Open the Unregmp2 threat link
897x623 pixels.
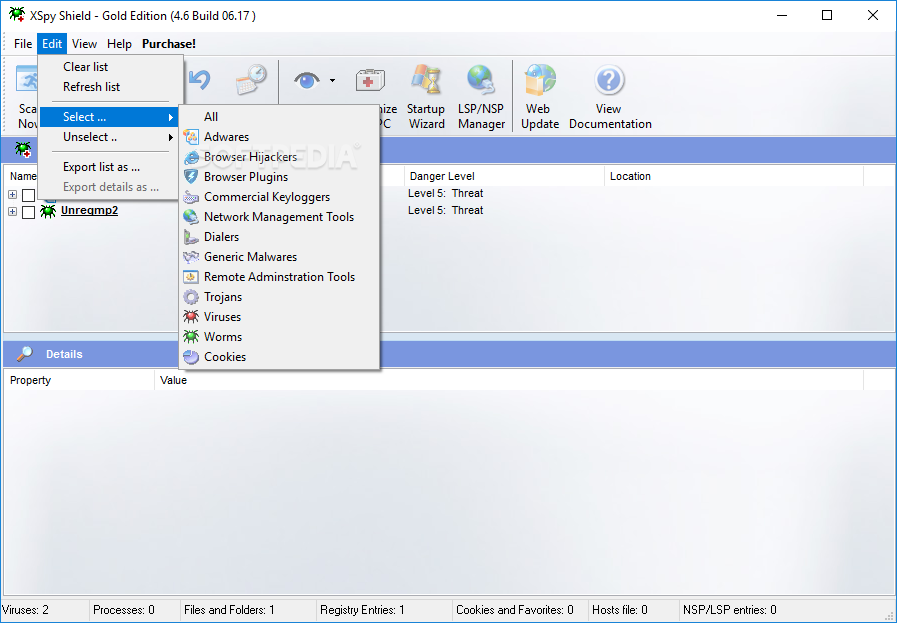89,211
